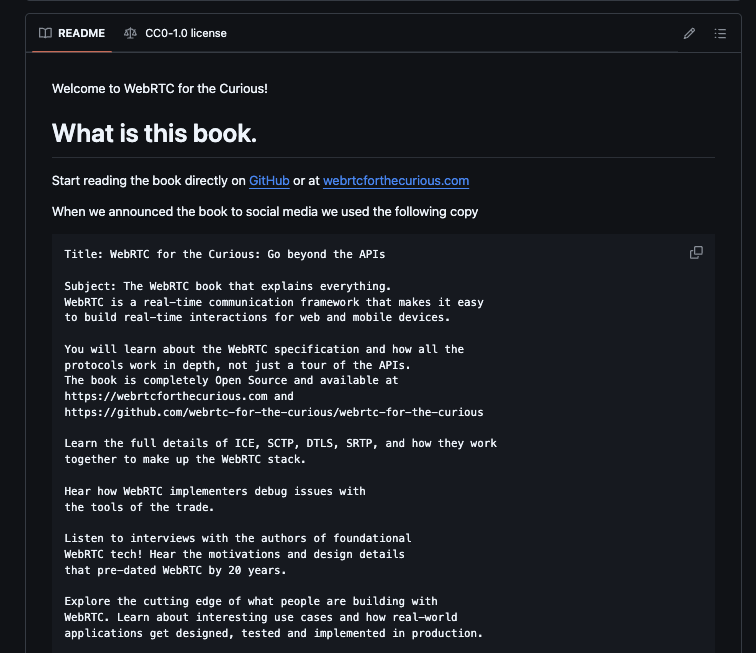Click the github.com/webrtc-for-the-curious URL line
The width and height of the screenshot is (756, 653).
click(274, 412)
